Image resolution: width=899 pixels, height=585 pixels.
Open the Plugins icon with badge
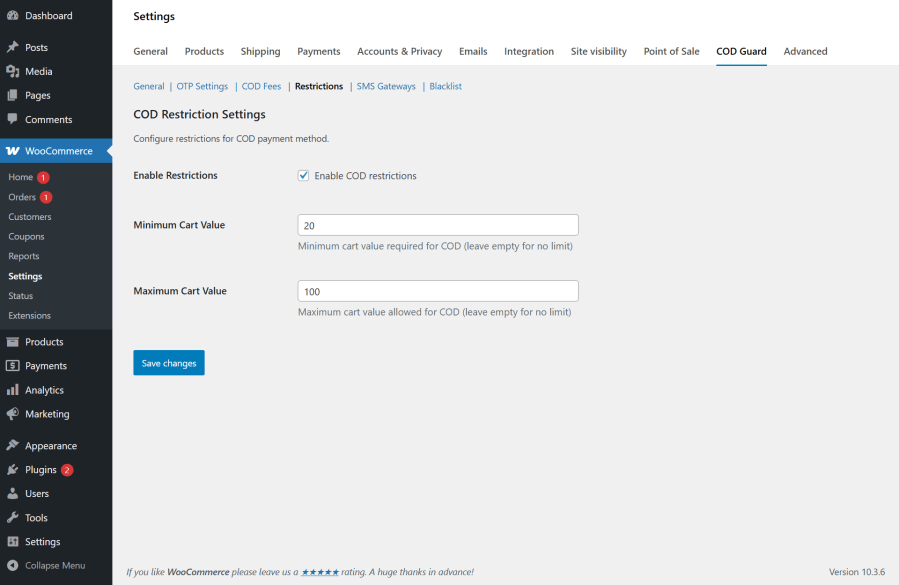(12, 469)
